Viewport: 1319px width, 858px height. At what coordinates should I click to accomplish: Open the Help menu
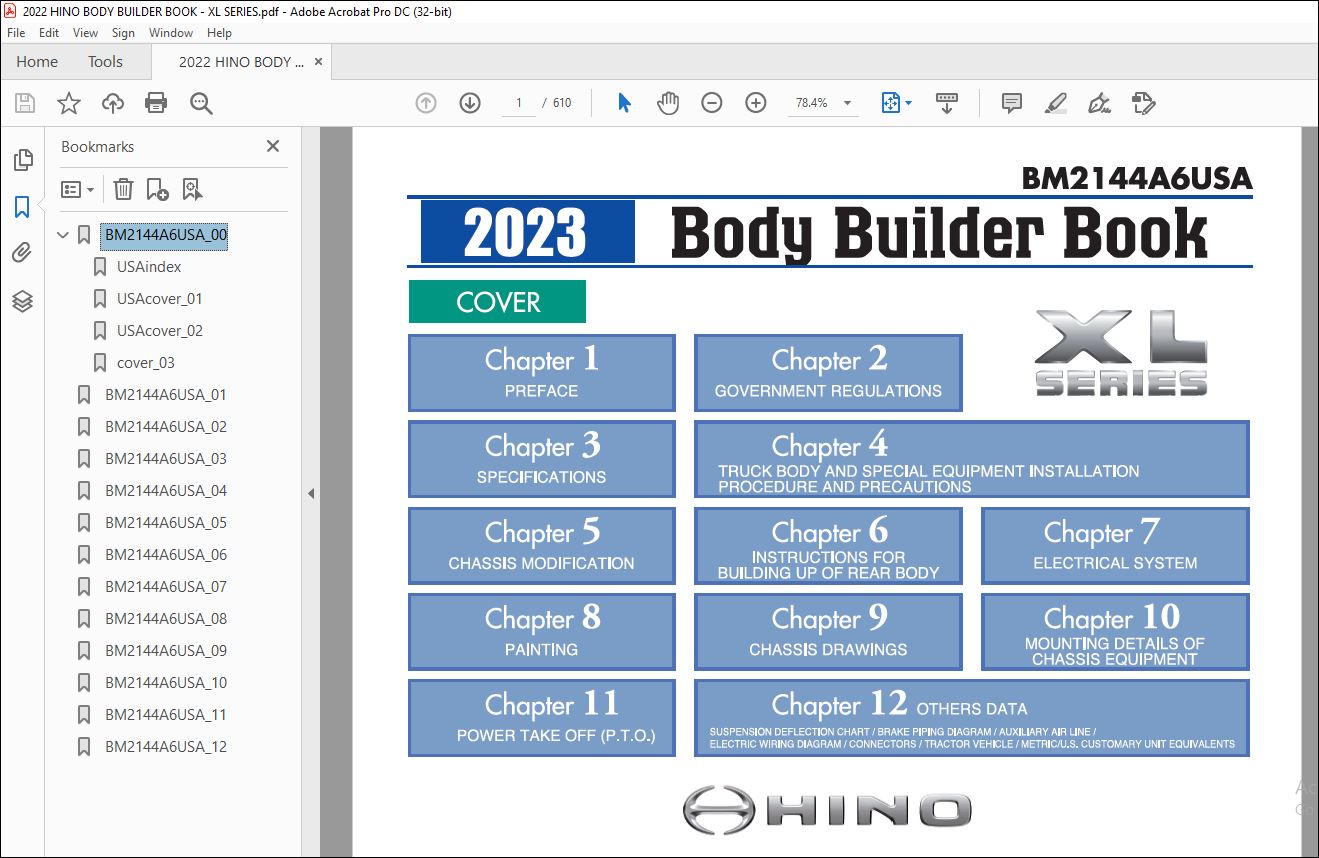[219, 33]
